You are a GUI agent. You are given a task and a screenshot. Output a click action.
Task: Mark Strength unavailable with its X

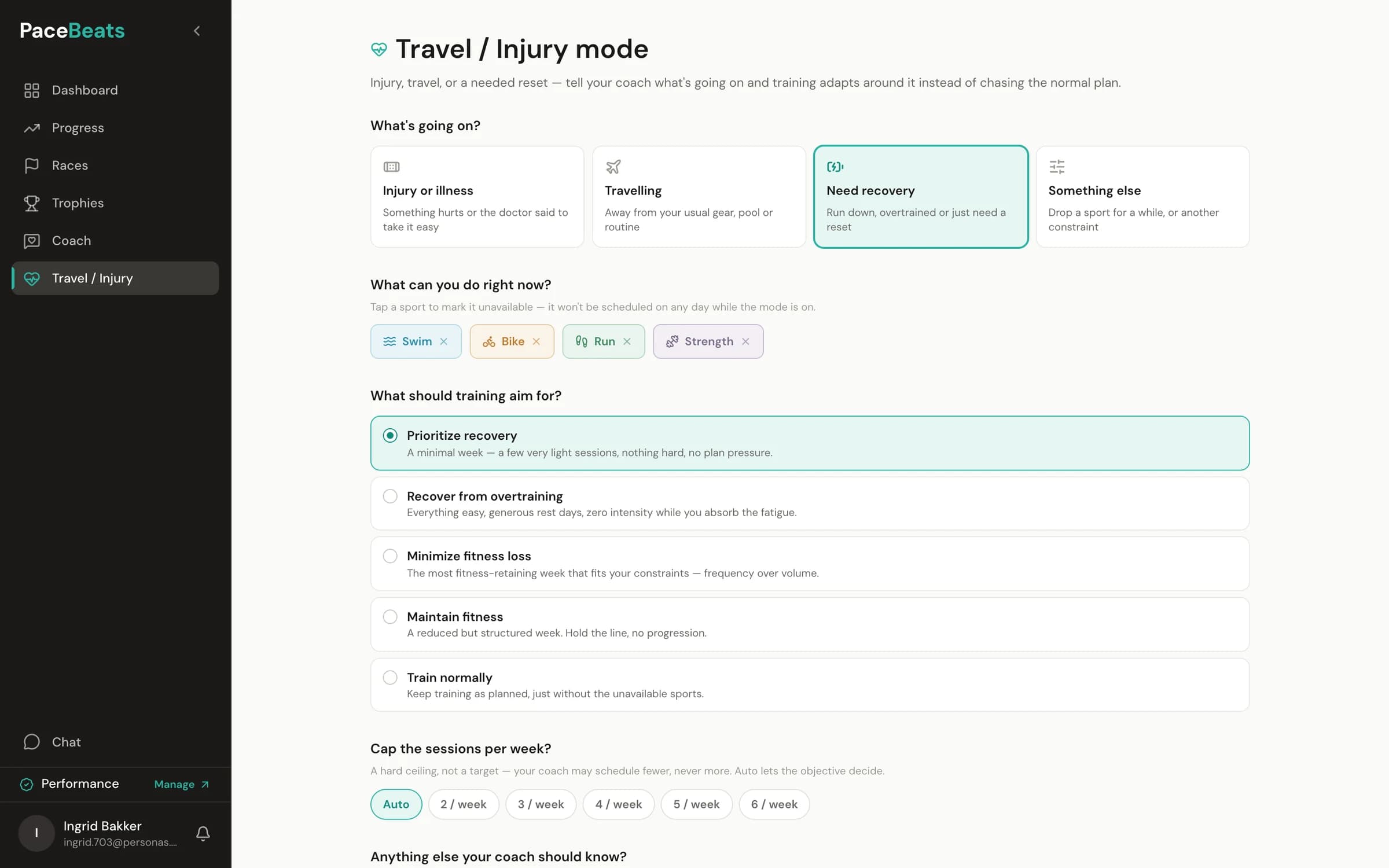746,341
